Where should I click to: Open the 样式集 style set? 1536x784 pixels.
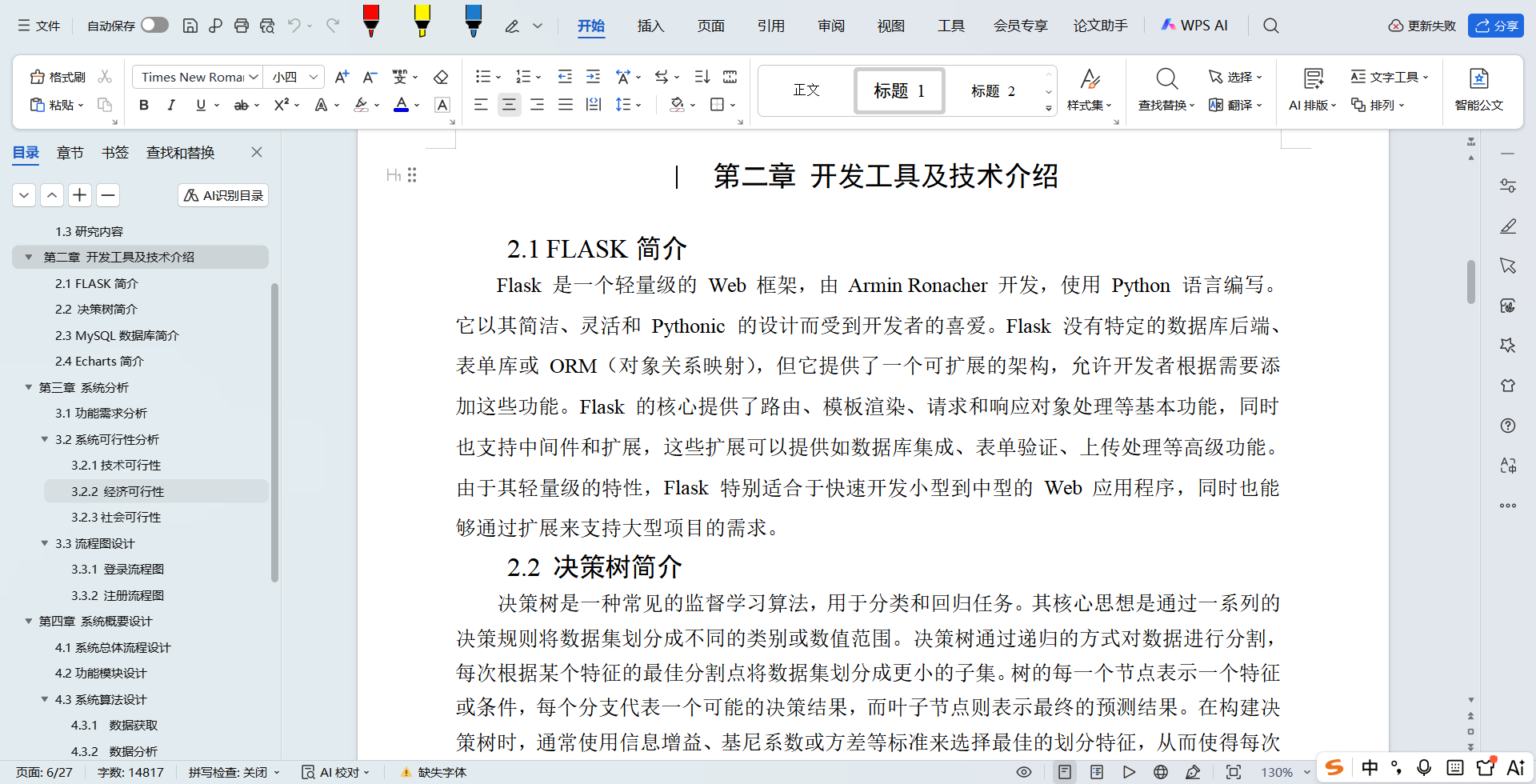point(1089,90)
